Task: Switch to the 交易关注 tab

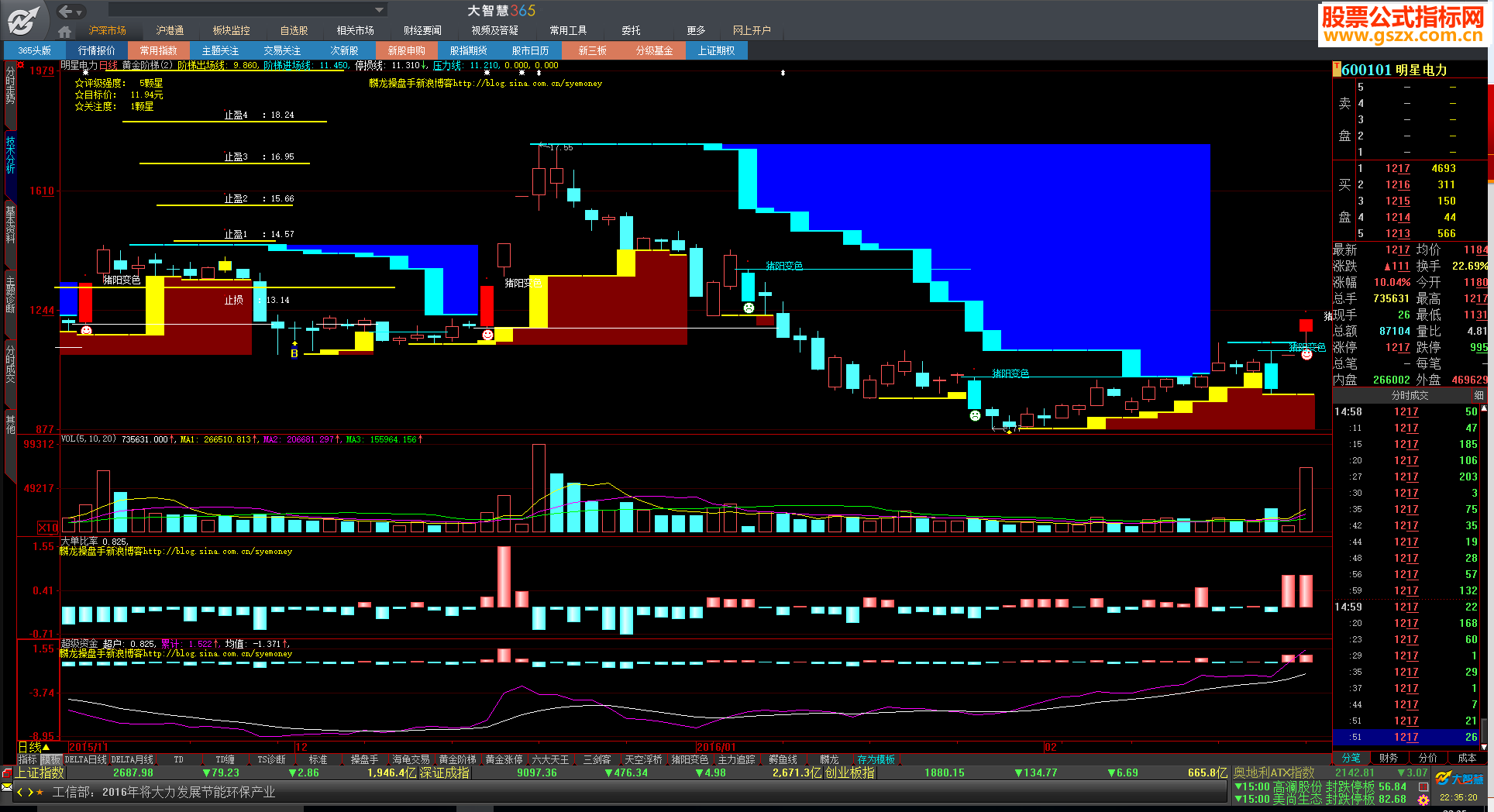Action: click(282, 50)
